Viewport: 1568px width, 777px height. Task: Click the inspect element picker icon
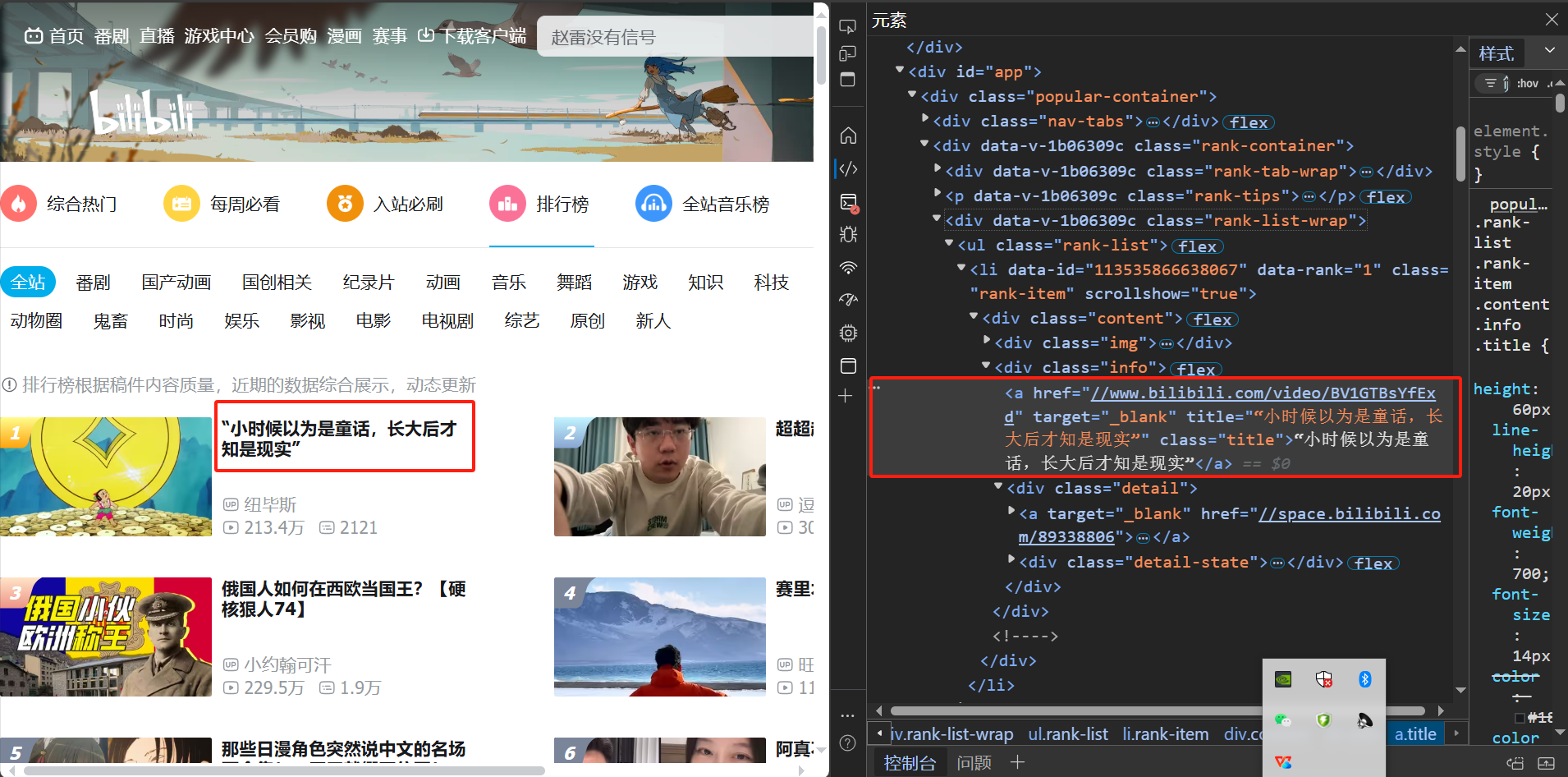848,26
